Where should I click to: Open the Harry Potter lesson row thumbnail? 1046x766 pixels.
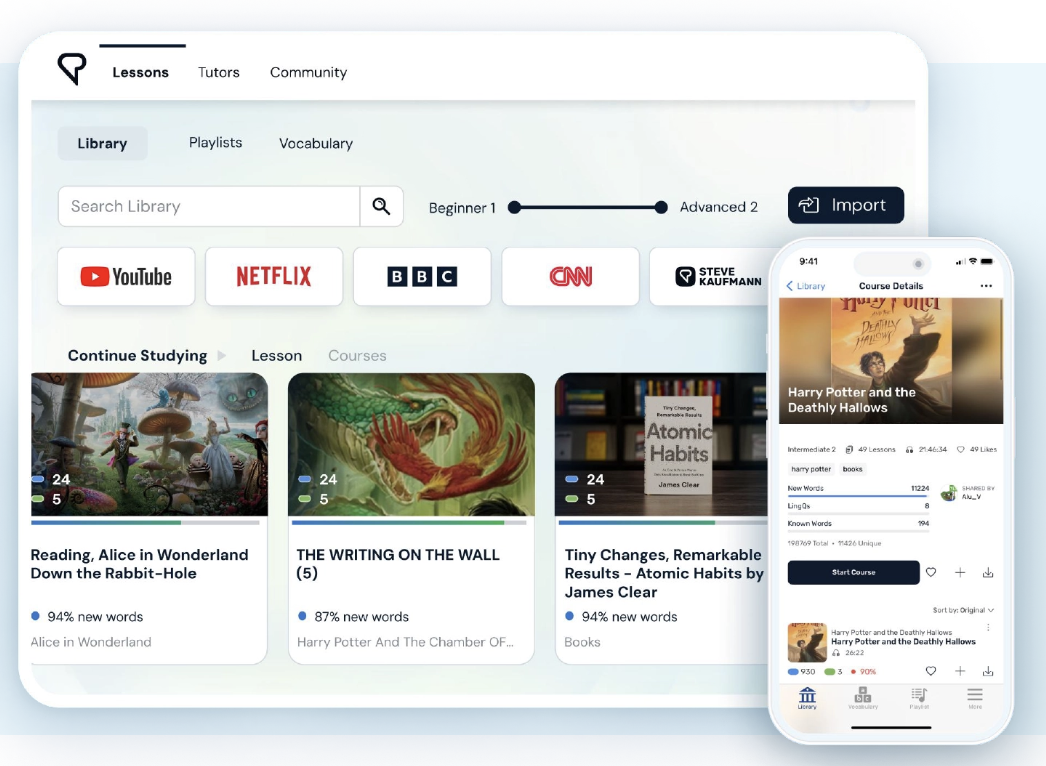click(807, 643)
